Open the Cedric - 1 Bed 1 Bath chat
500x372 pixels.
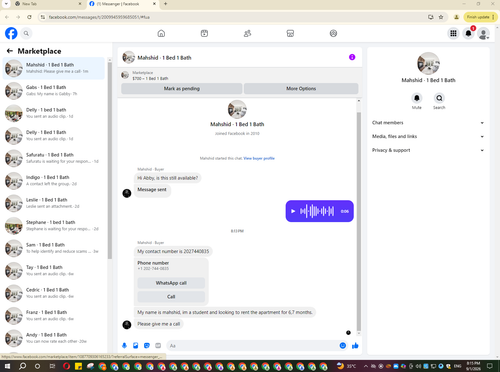tap(54, 293)
